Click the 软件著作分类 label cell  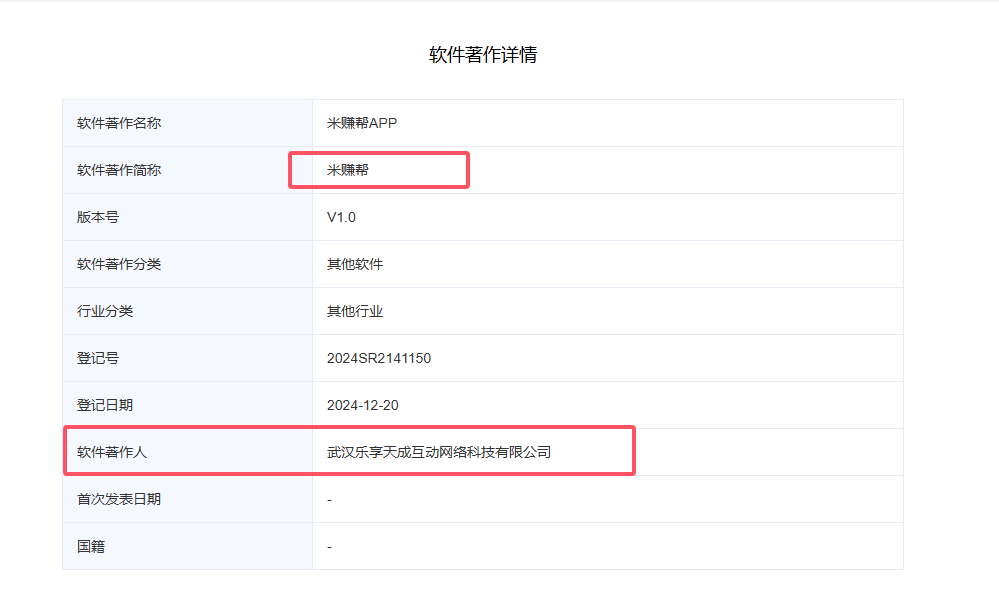119,264
